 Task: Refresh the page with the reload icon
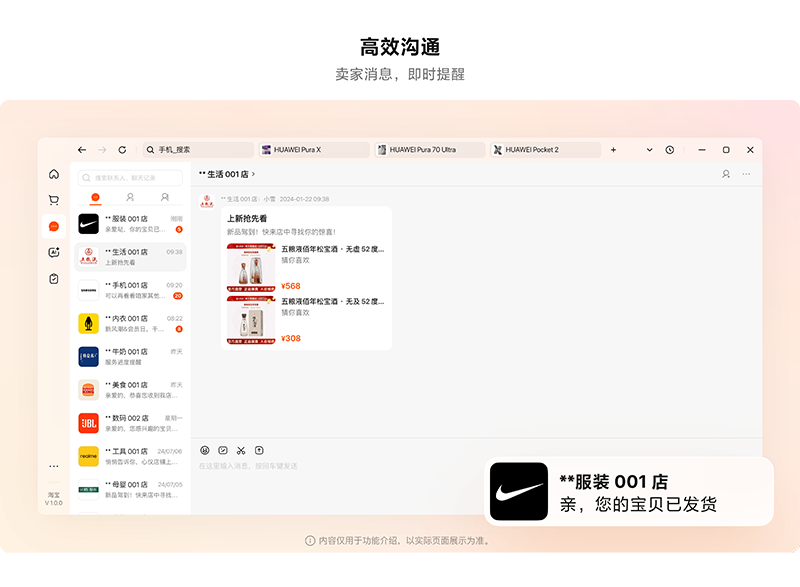[x=124, y=149]
